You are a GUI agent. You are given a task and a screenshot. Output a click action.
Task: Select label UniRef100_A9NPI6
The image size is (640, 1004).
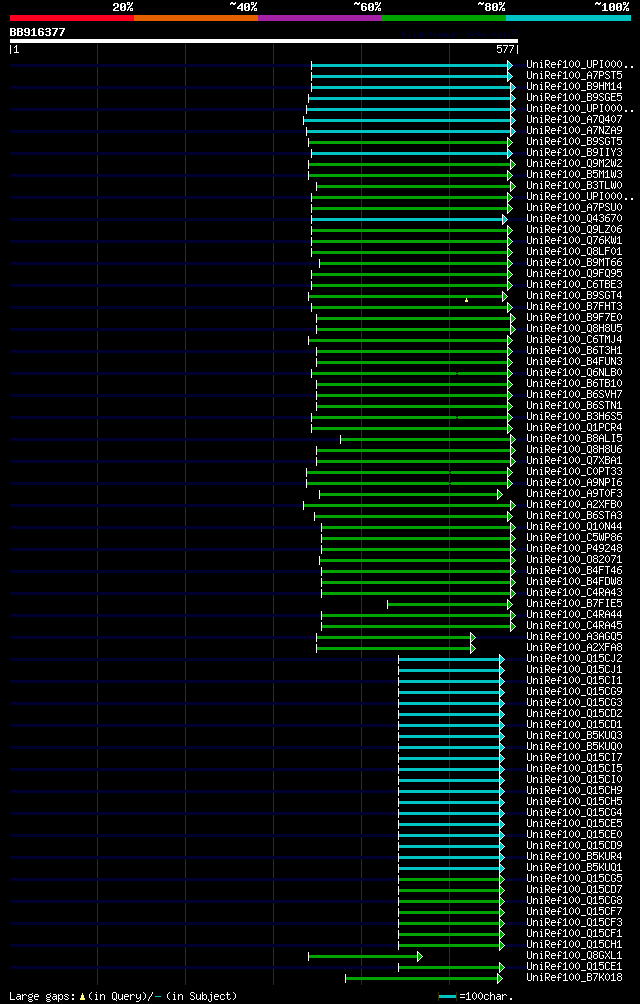pos(574,482)
